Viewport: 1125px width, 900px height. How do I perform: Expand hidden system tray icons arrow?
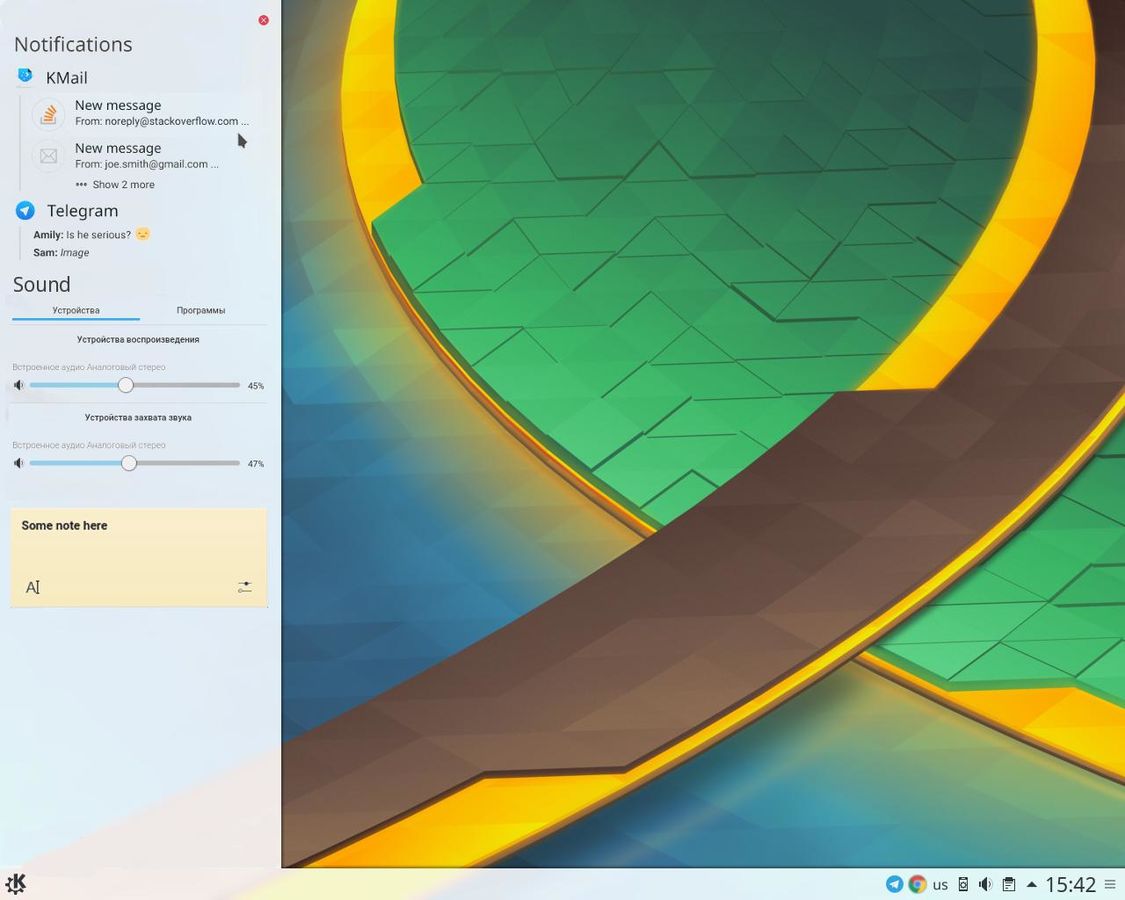[x=1031, y=884]
